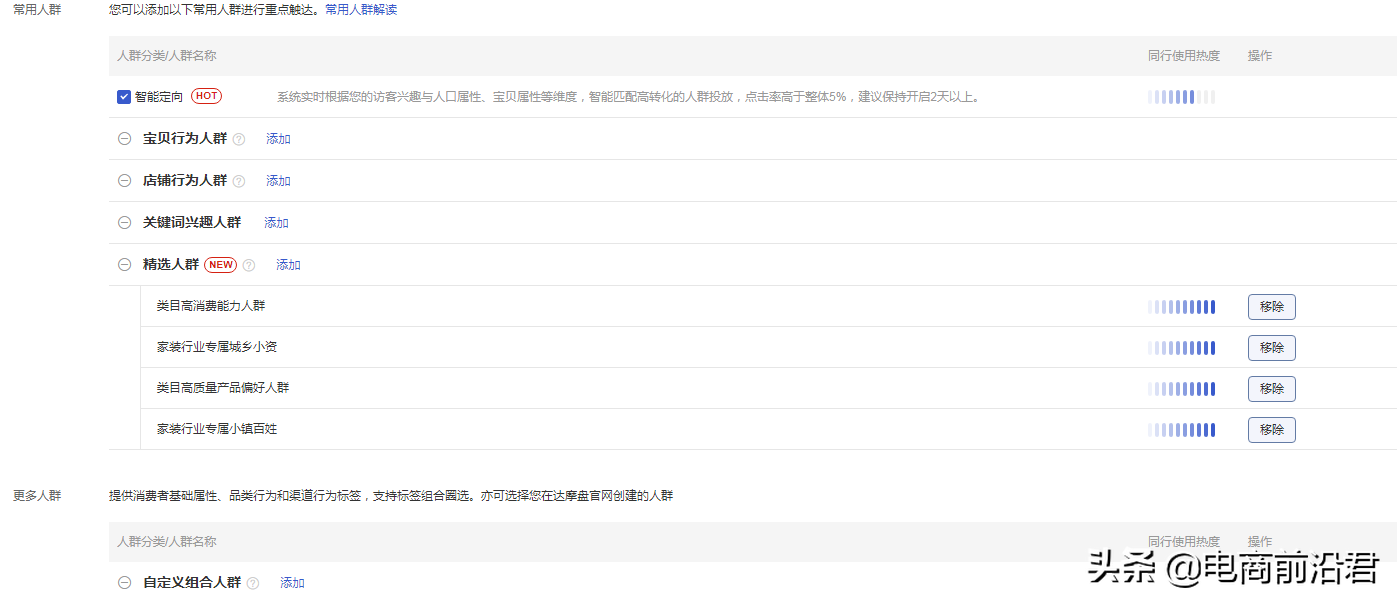Image resolution: width=1397 pixels, height=603 pixels.
Task: Click the NEW badge beside 精选人群
Action: tap(220, 264)
